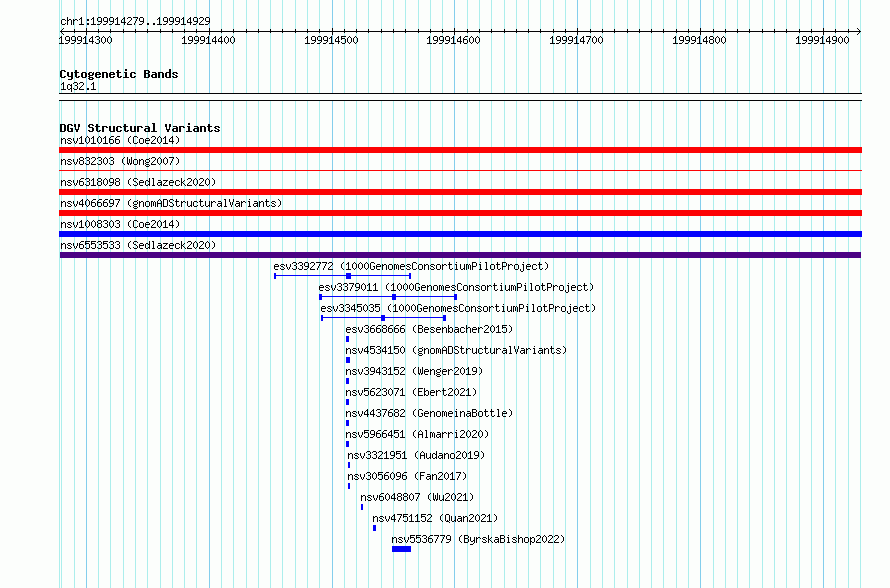
Task: Select the thin red nsv832303 variant line
Action: coord(460,170)
